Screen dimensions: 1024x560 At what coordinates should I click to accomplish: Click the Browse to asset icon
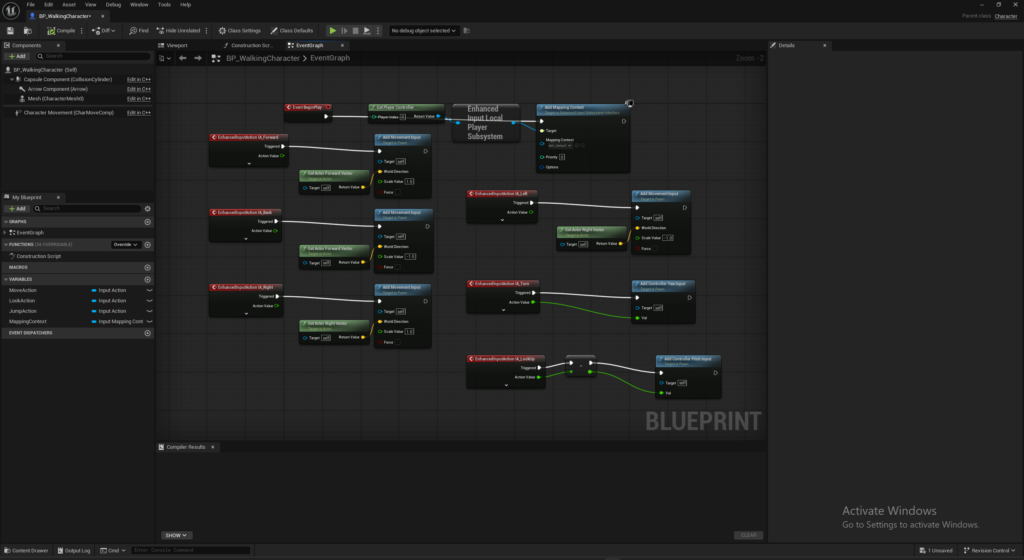(x=27, y=31)
